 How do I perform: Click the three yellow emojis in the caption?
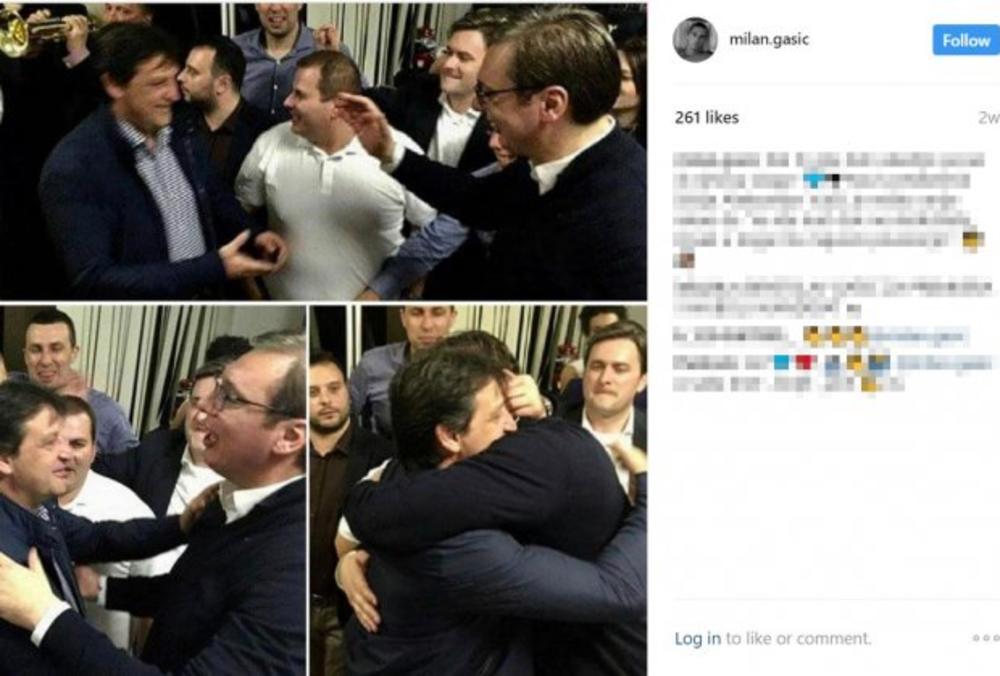835,335
